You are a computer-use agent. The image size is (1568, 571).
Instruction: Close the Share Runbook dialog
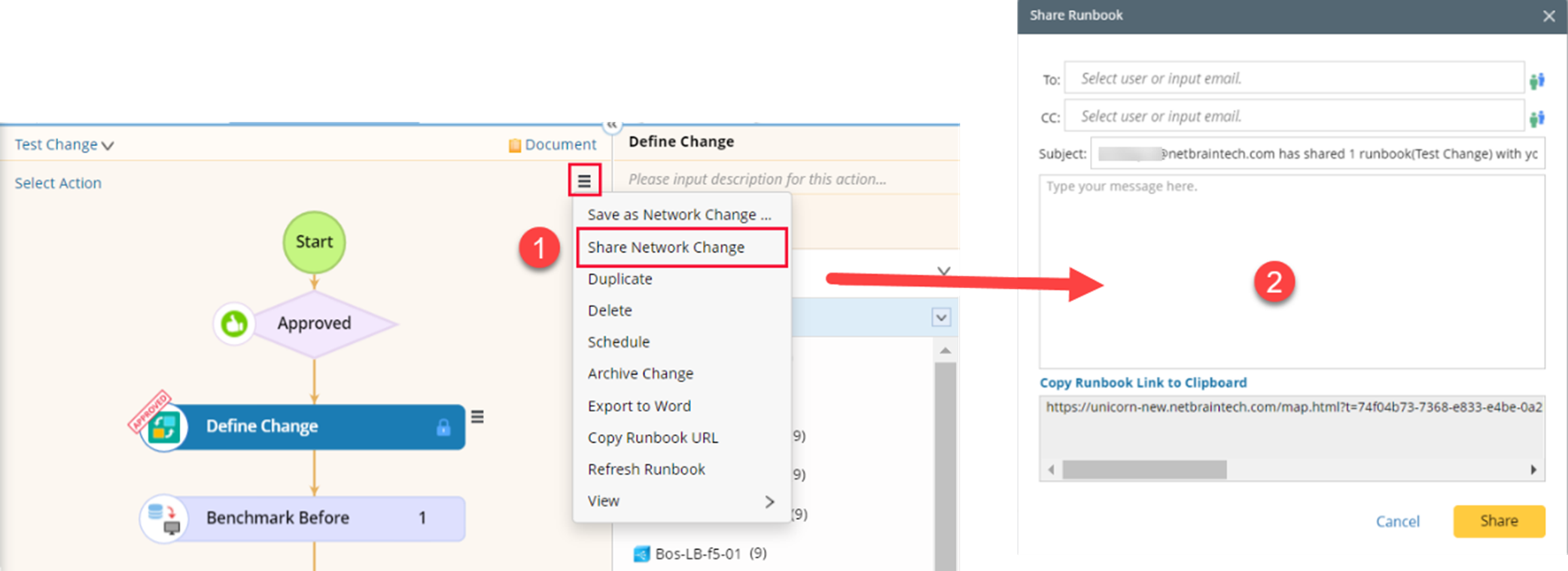coord(1548,16)
